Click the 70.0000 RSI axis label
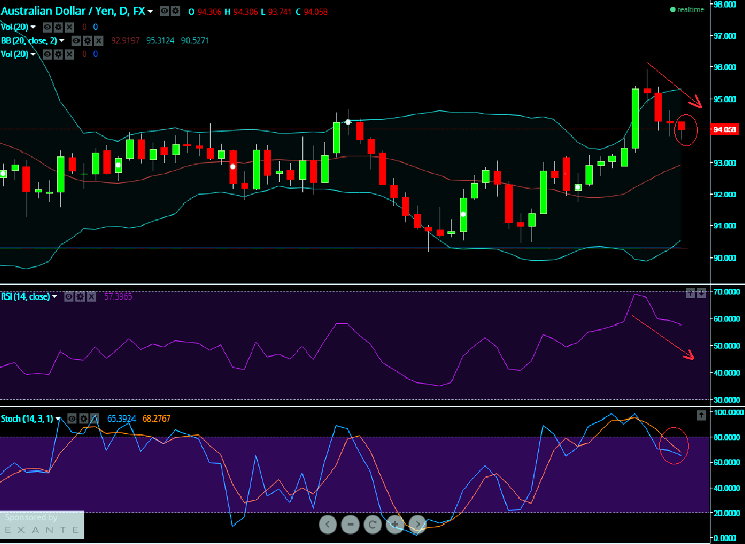This screenshot has width=745, height=544. click(x=726, y=292)
